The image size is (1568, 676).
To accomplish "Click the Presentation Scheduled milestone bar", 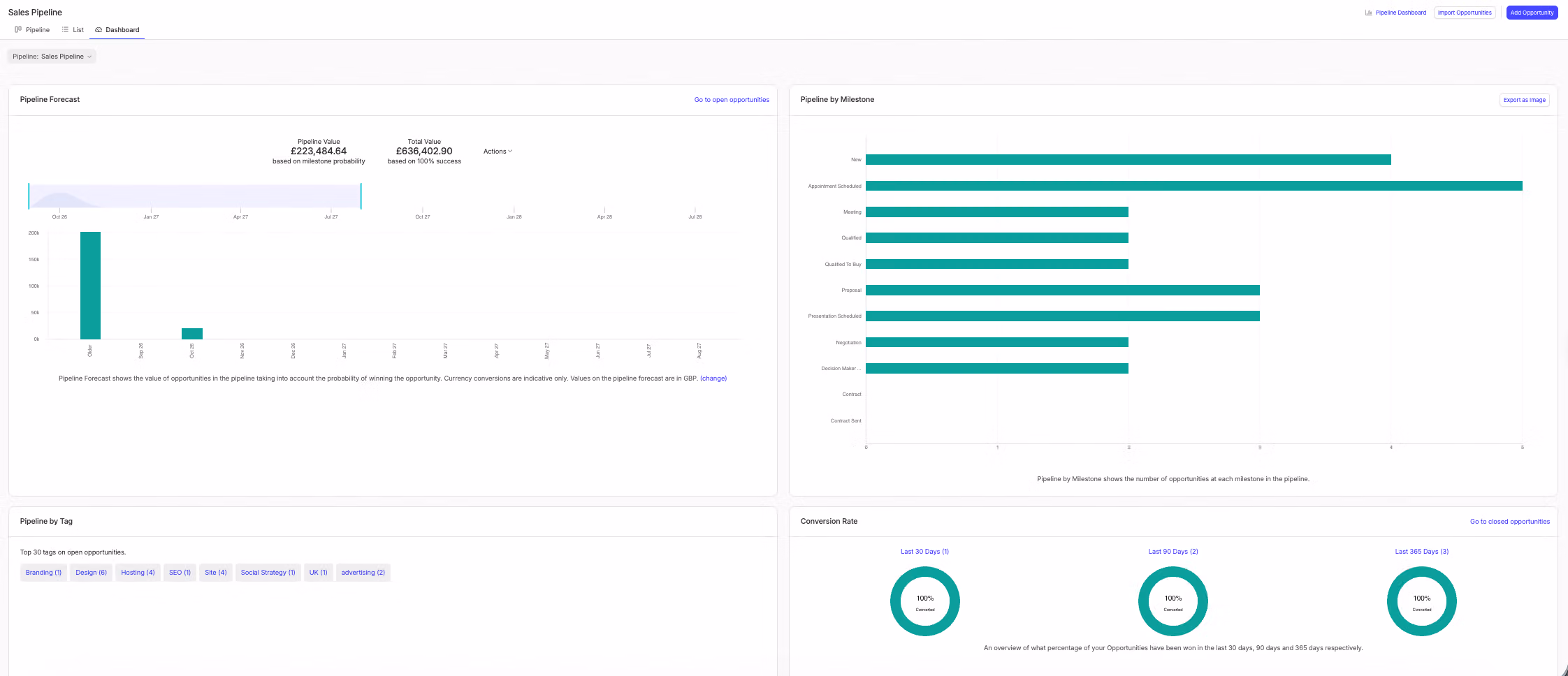I will (1062, 316).
